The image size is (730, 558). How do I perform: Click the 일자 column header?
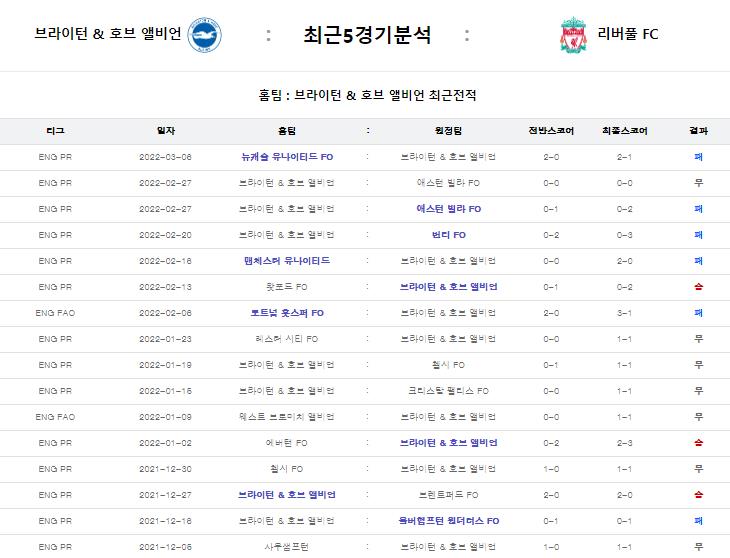[x=165, y=131]
